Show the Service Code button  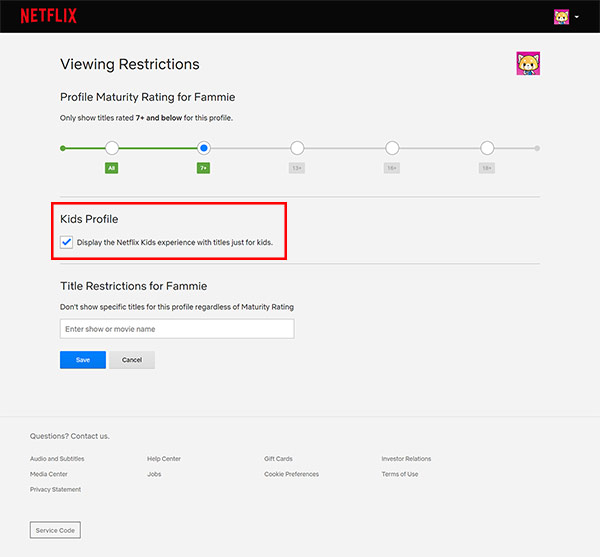[x=55, y=530]
